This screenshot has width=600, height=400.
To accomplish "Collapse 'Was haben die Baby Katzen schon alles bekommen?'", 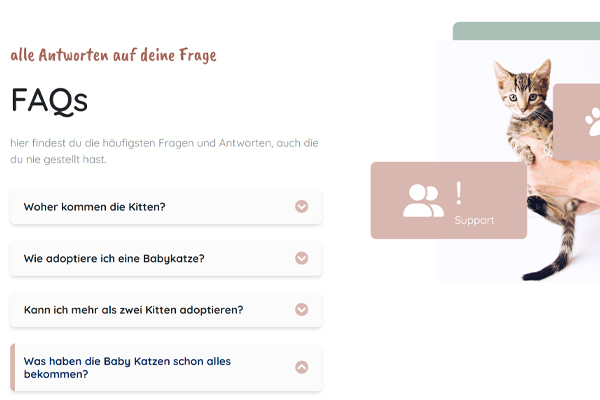I will pos(166,367).
